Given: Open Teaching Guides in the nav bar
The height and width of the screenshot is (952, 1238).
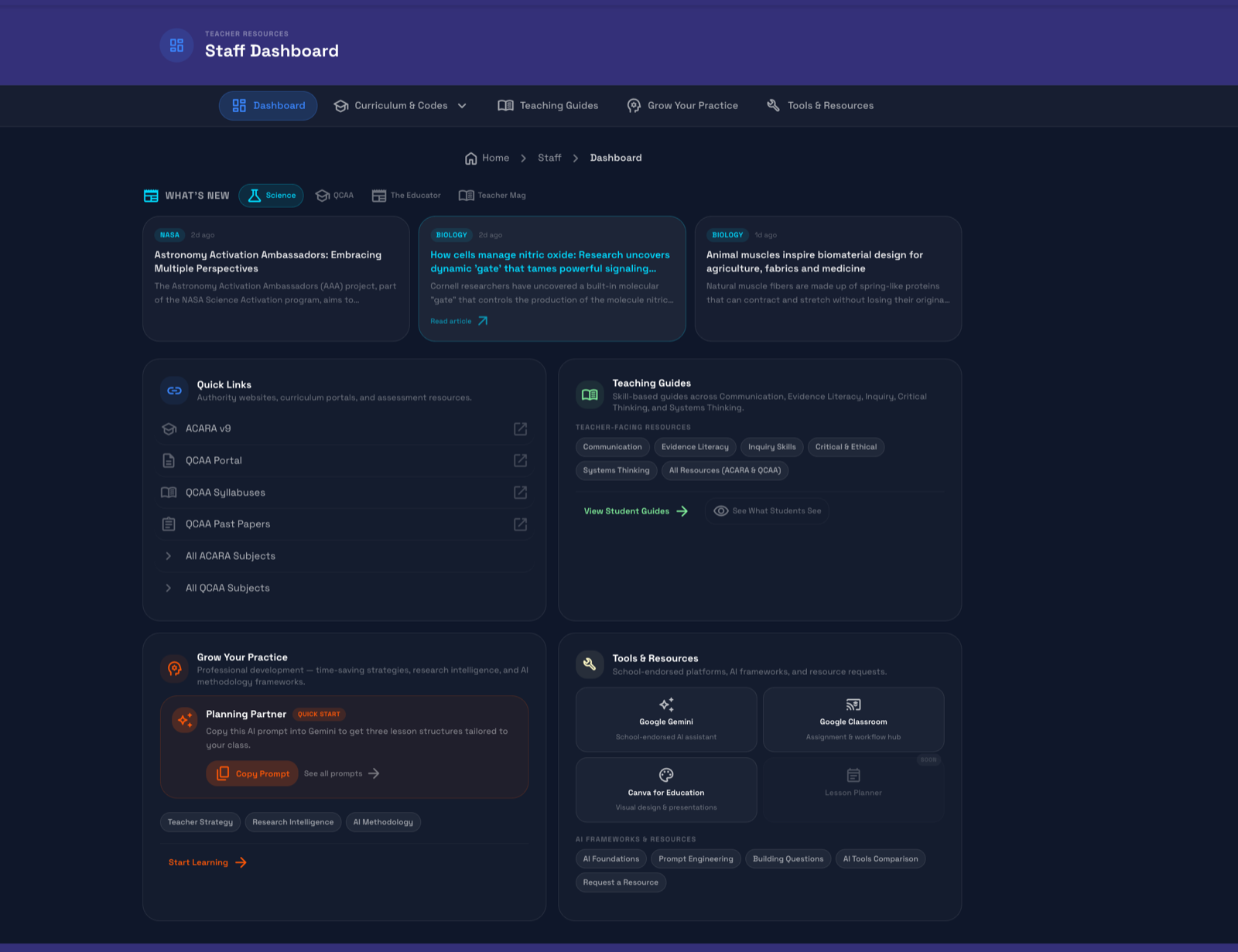Looking at the screenshot, I should pyautogui.click(x=548, y=106).
